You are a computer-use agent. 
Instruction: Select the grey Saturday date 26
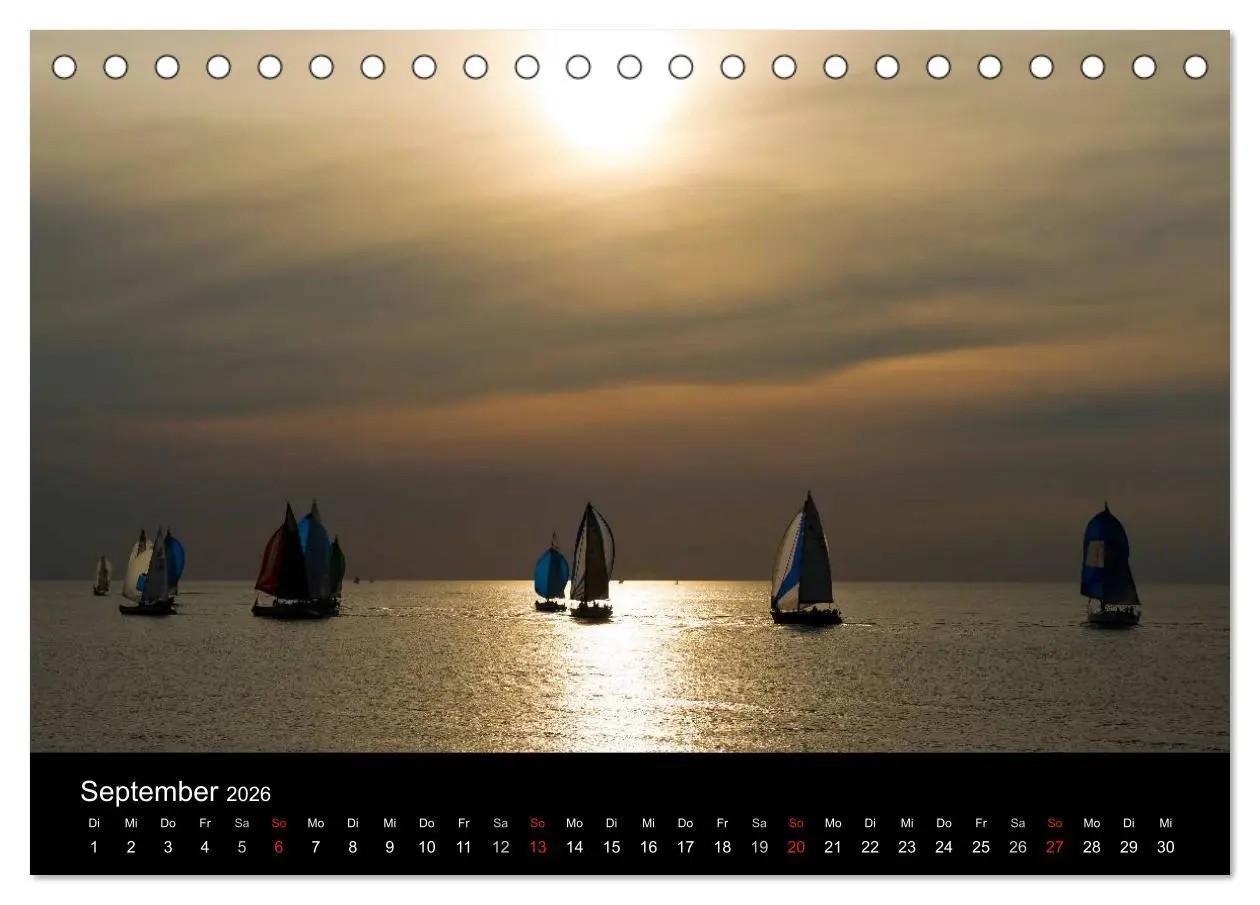point(1018,847)
